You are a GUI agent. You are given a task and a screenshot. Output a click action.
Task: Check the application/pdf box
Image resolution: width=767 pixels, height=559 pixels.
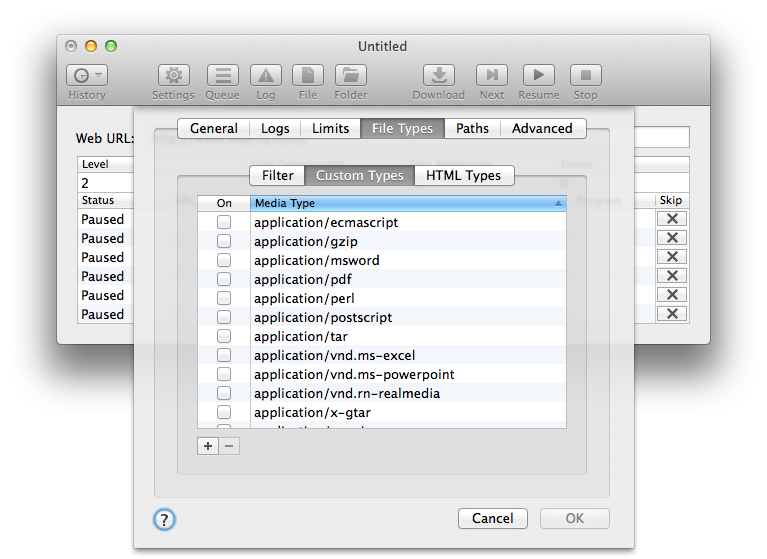click(x=224, y=279)
